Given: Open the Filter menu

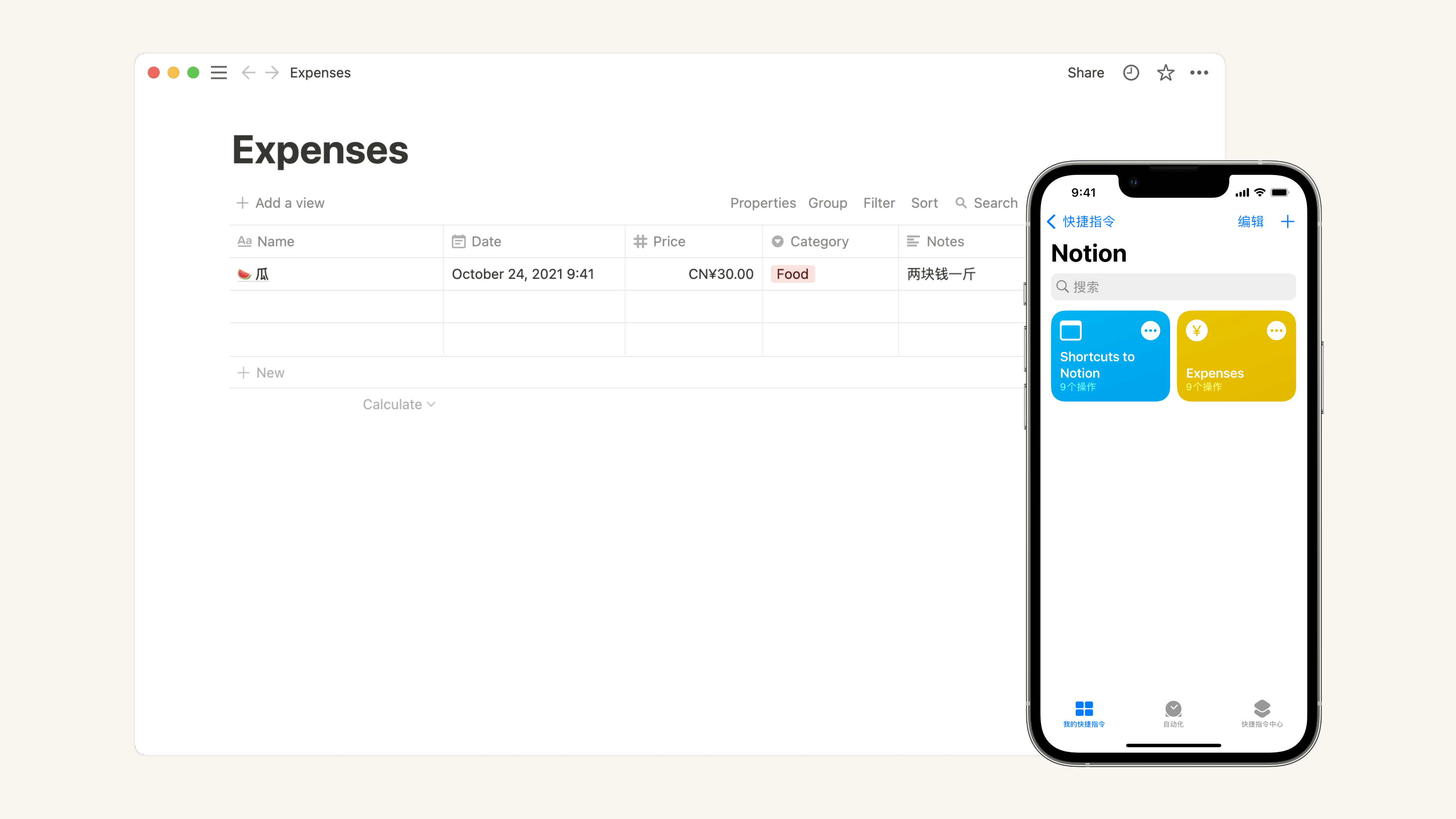Looking at the screenshot, I should (879, 203).
